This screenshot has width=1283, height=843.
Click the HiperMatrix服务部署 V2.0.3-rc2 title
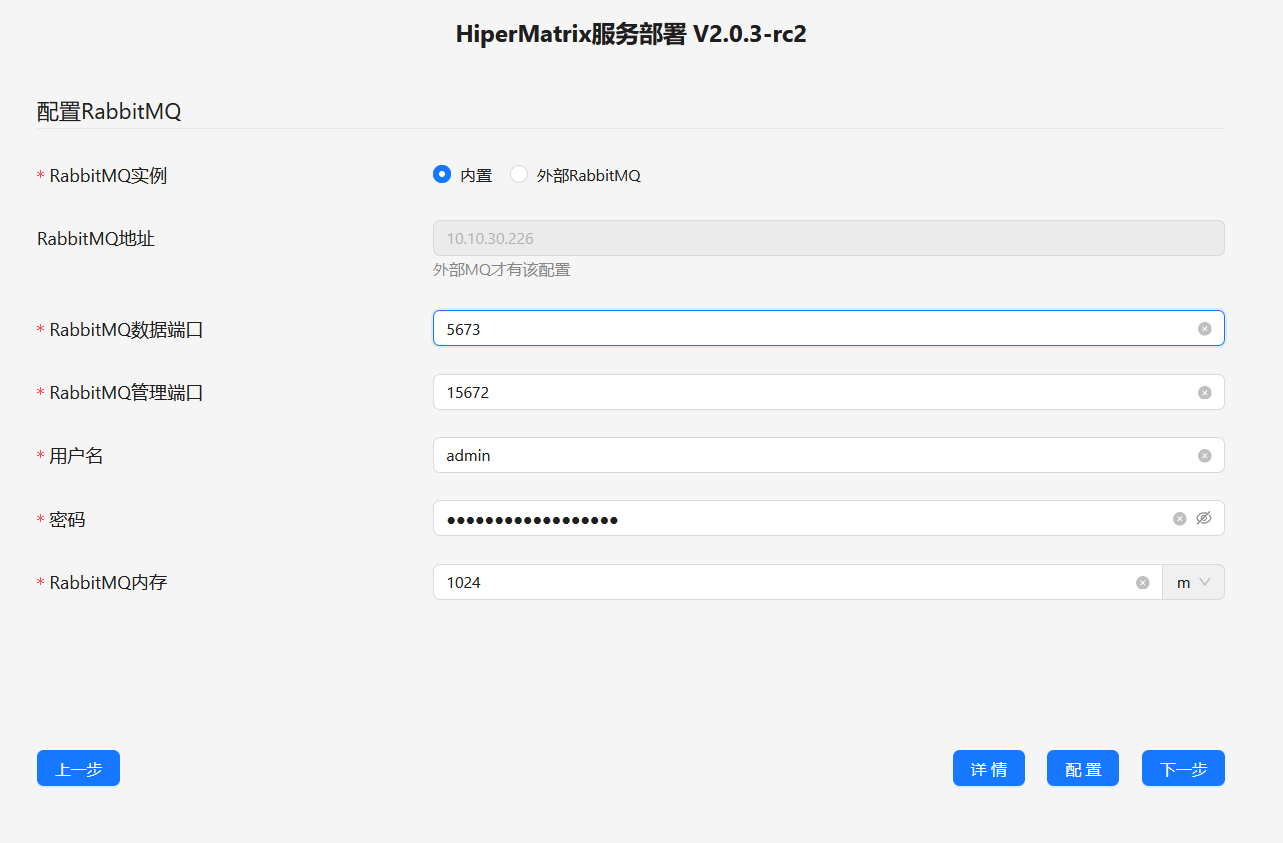631,34
